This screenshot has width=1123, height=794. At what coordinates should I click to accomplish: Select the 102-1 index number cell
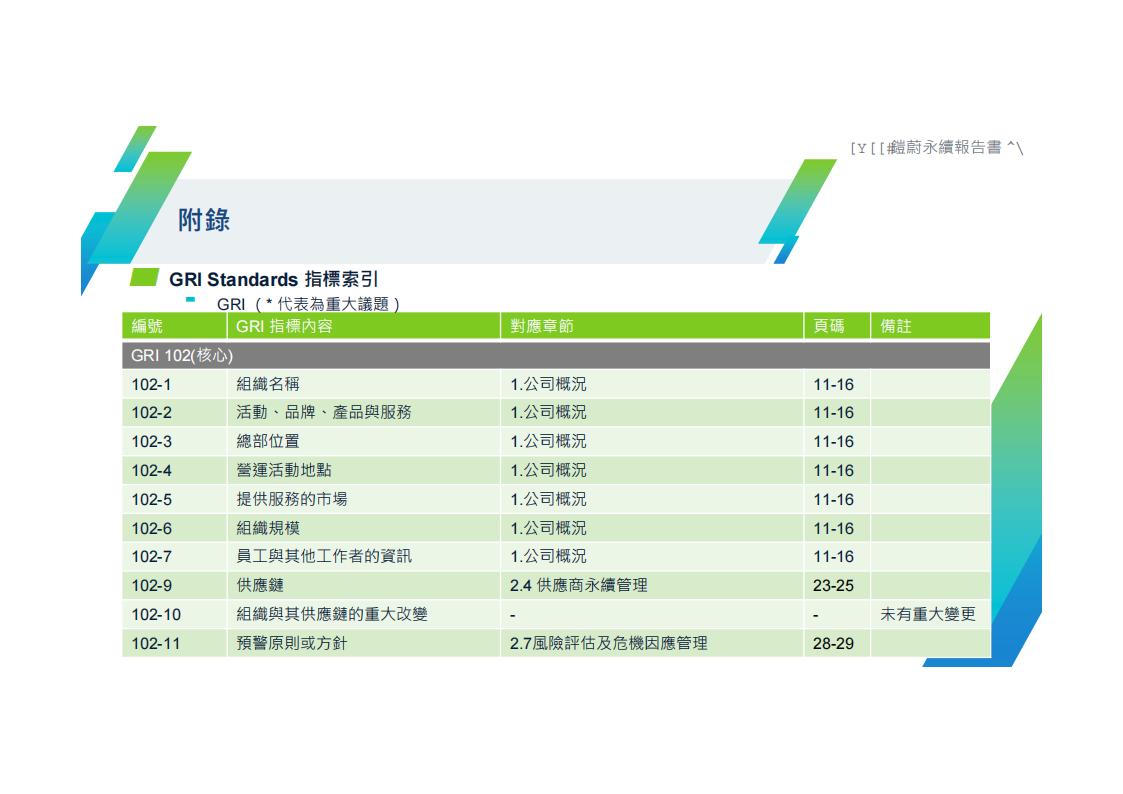[152, 384]
